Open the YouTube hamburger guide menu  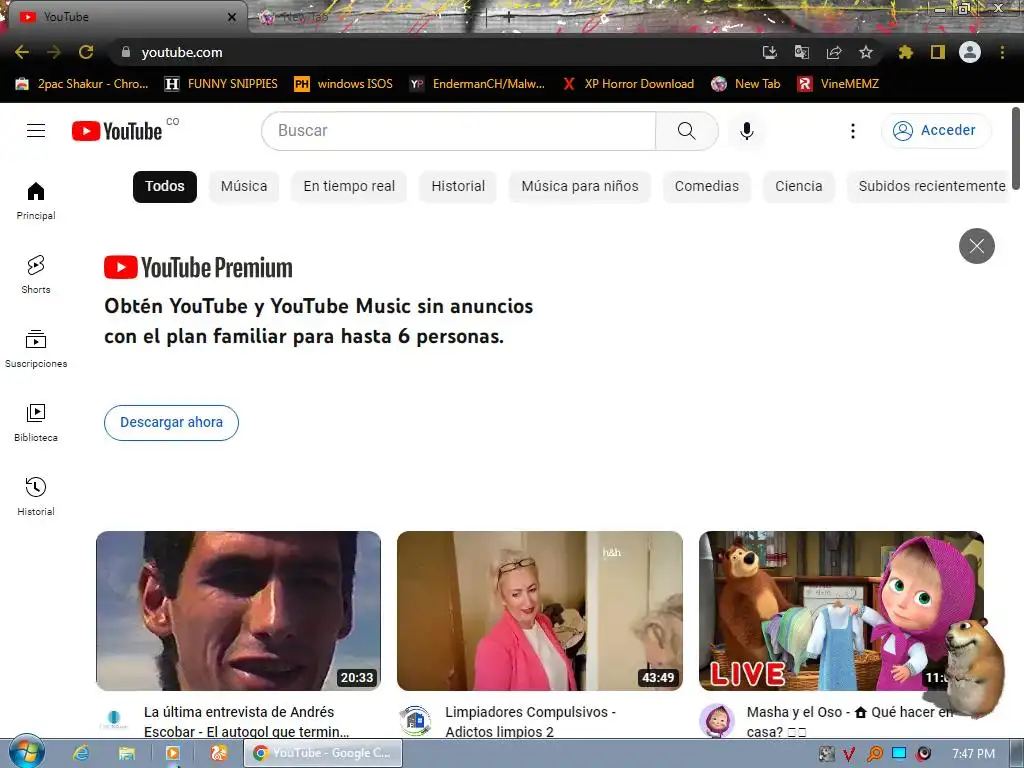tap(36, 131)
